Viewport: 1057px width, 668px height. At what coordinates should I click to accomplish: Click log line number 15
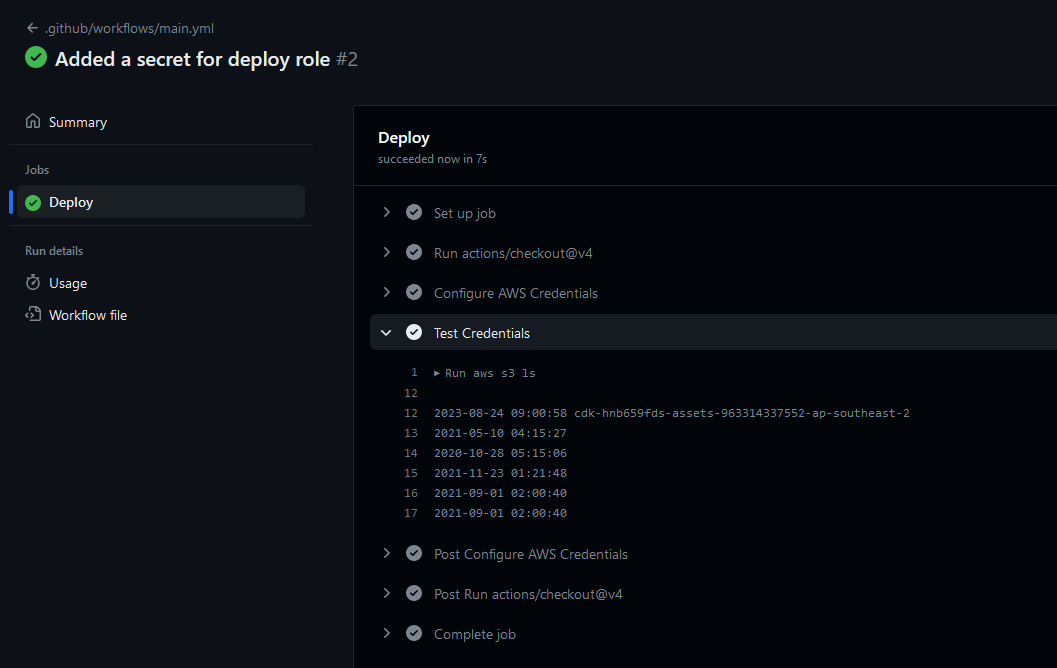pos(411,473)
